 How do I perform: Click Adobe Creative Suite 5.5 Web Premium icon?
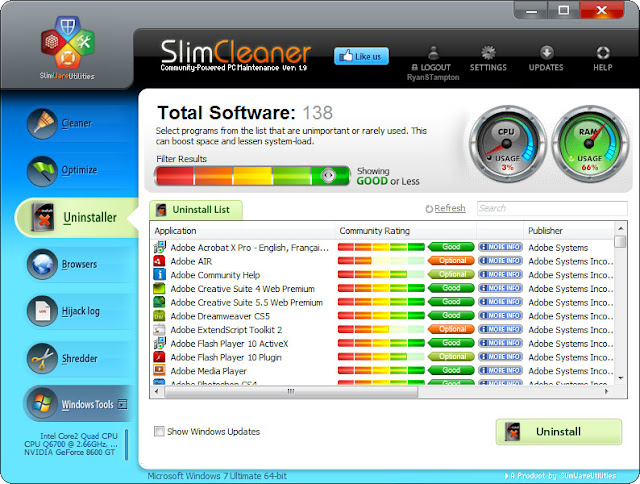pyautogui.click(x=159, y=302)
